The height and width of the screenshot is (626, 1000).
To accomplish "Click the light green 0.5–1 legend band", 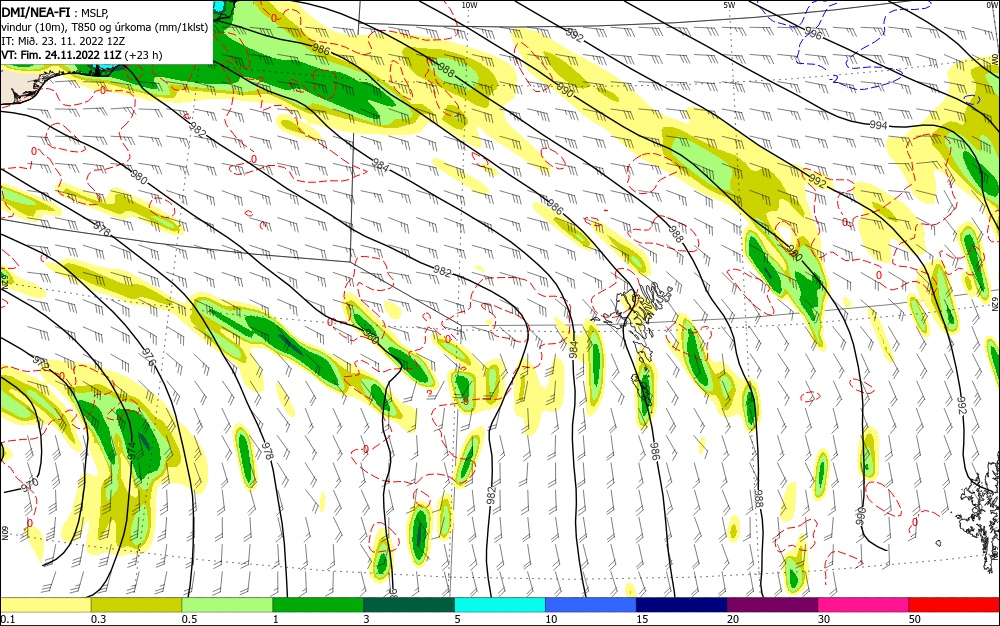I will click(227, 605).
